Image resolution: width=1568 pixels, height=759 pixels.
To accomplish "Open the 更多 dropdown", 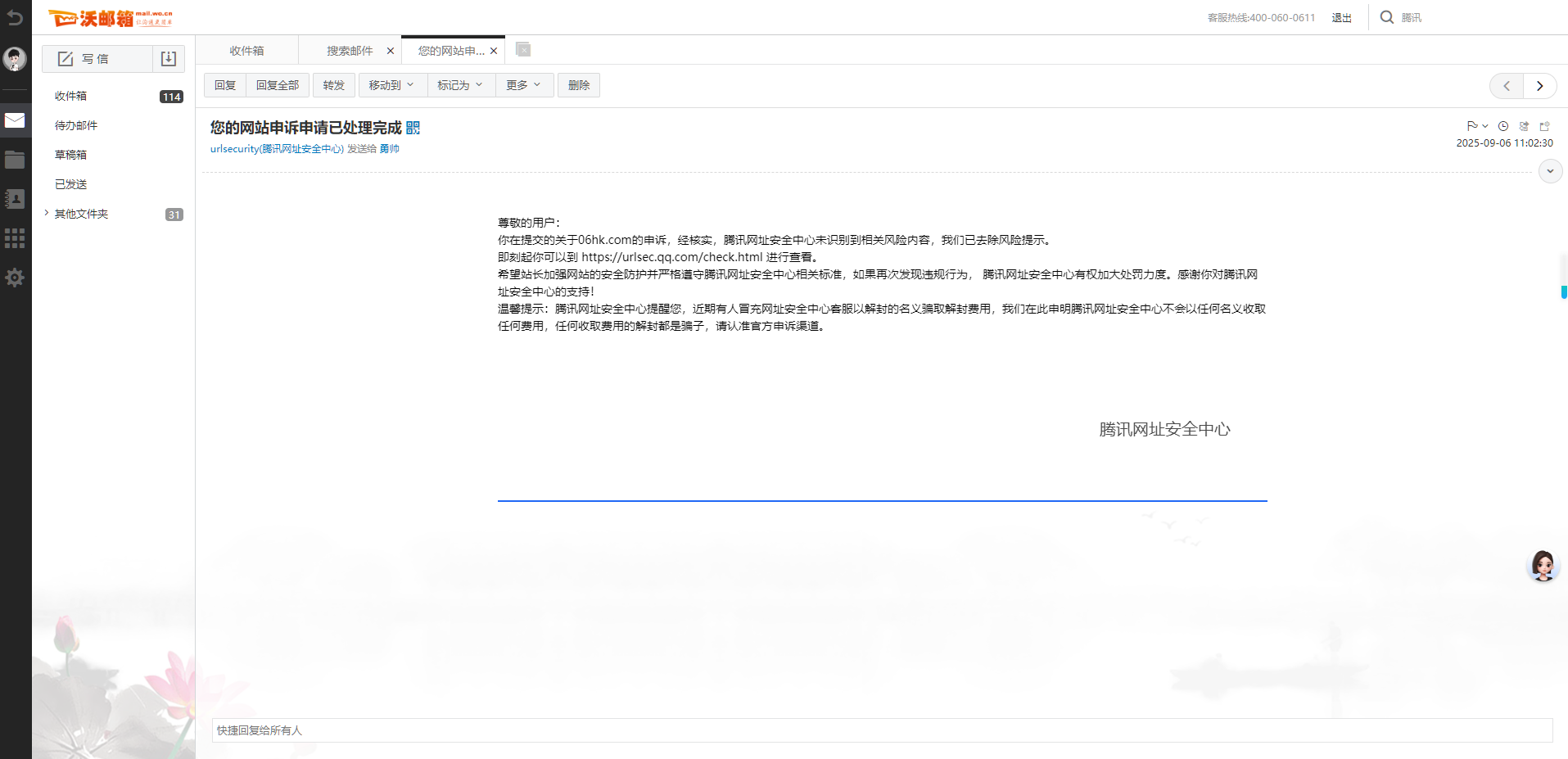I will point(524,85).
